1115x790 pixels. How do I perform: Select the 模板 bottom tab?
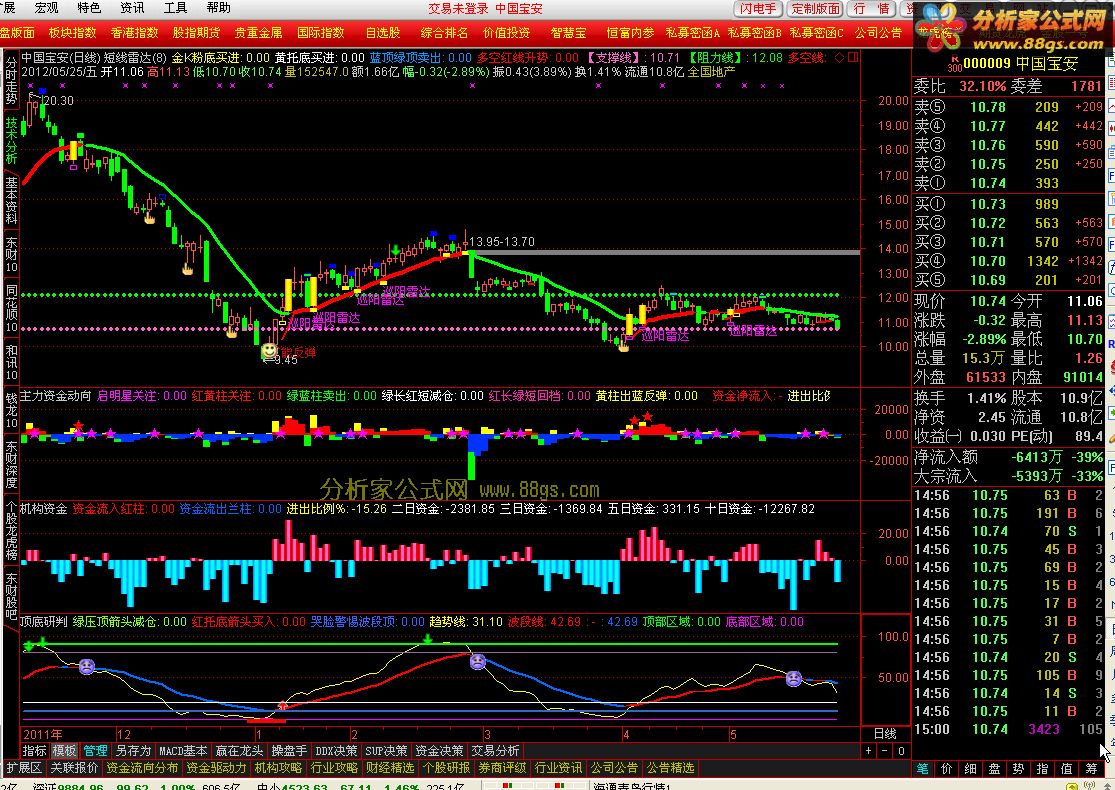[65, 751]
